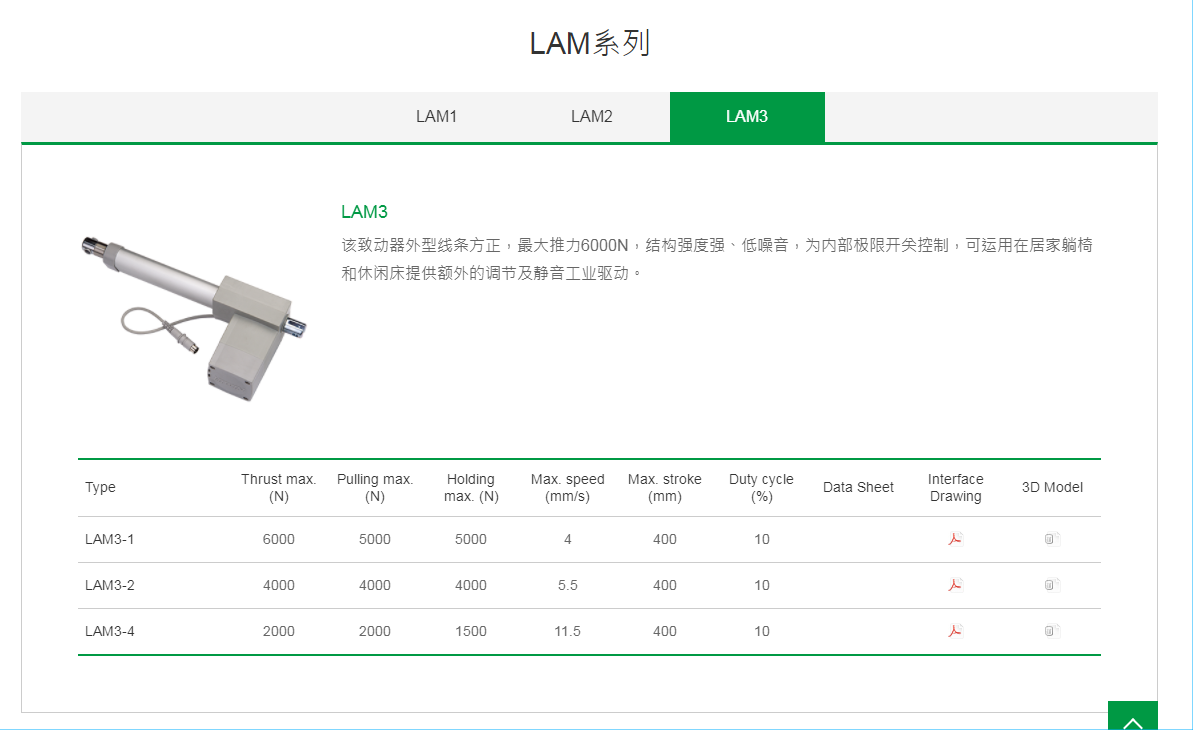Open the LAM3-4 Interface Drawing PDF

click(955, 631)
